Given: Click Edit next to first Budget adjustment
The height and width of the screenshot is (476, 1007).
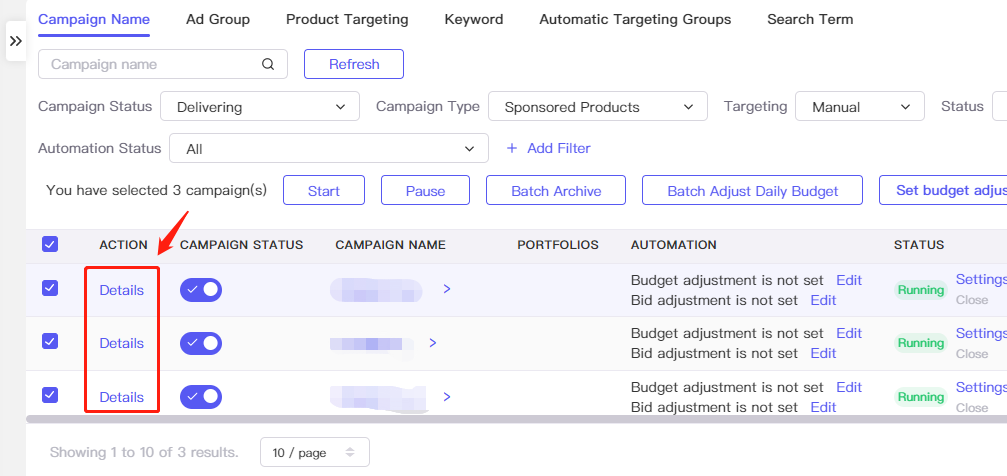Looking at the screenshot, I should coord(849,280).
